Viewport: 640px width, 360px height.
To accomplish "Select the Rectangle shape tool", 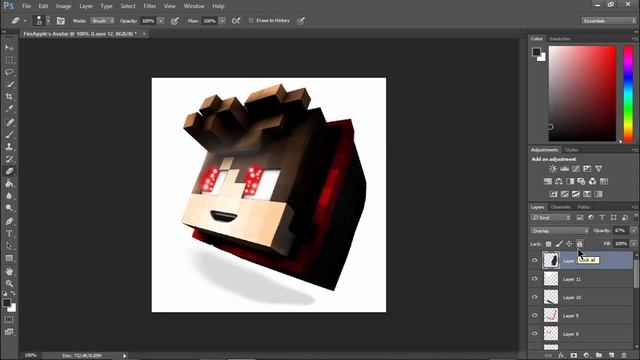I will coord(9,258).
